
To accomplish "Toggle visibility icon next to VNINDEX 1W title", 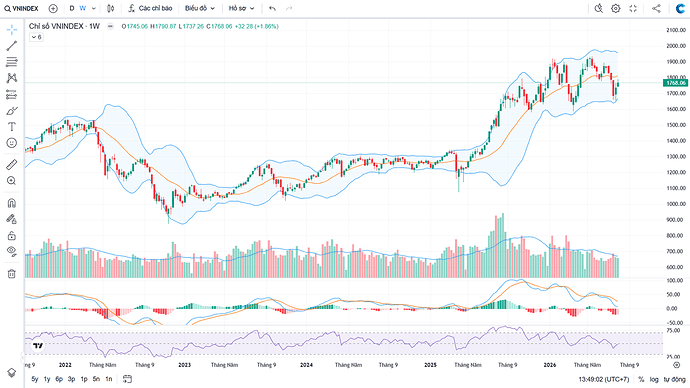I will coord(110,26).
